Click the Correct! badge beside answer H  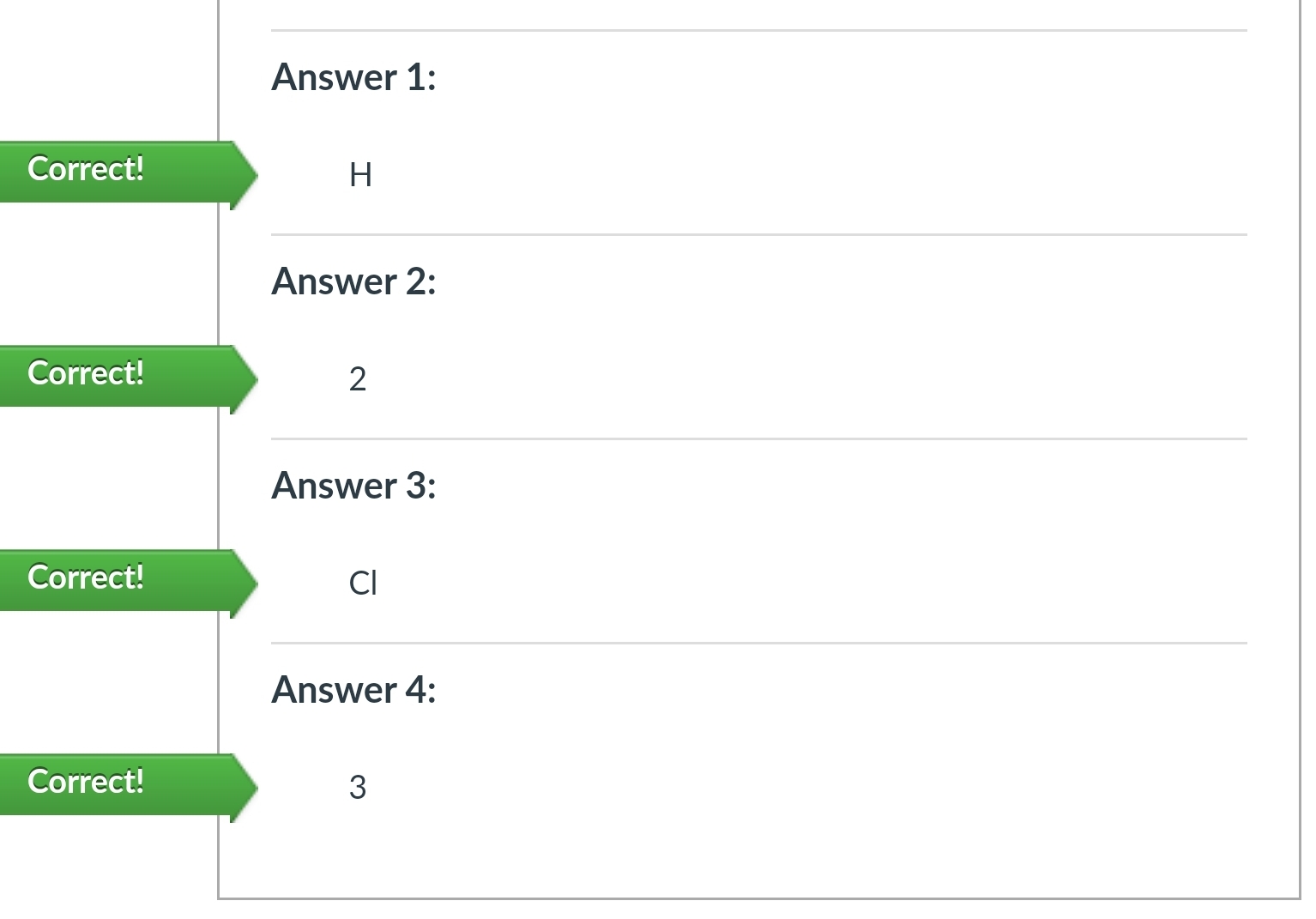(86, 170)
